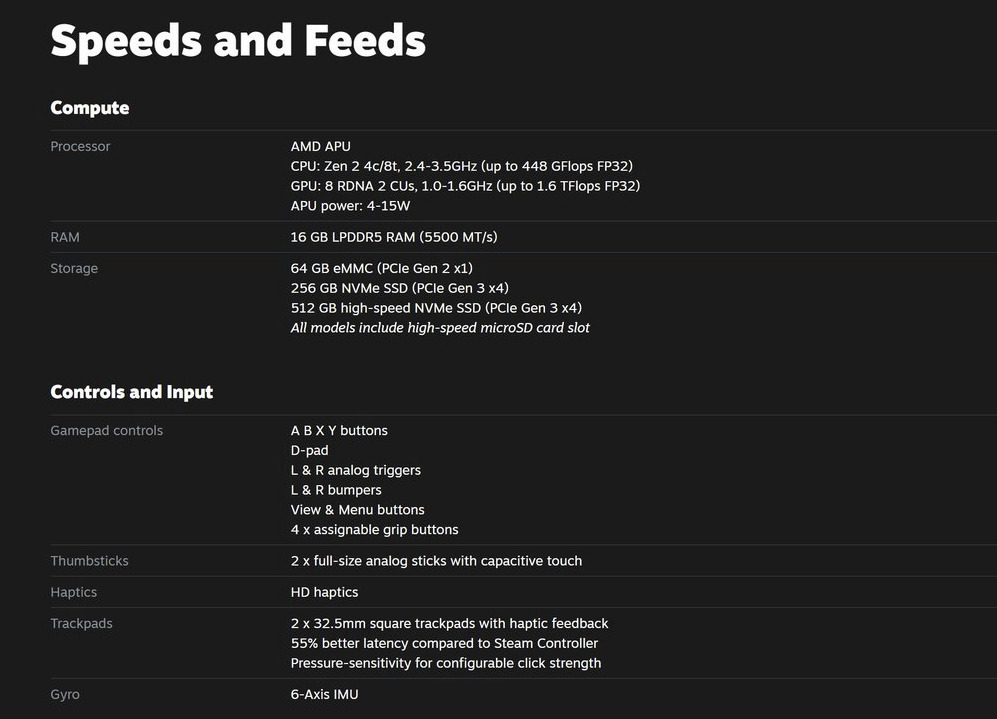Screen dimensions: 997x719
Task: Click the Storage row label
Action: click(x=74, y=268)
